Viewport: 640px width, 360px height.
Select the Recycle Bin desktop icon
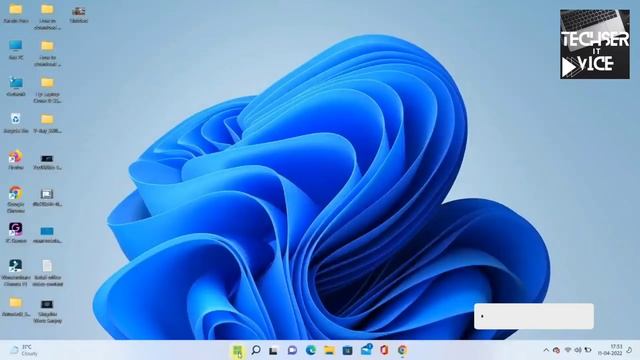pos(16,123)
